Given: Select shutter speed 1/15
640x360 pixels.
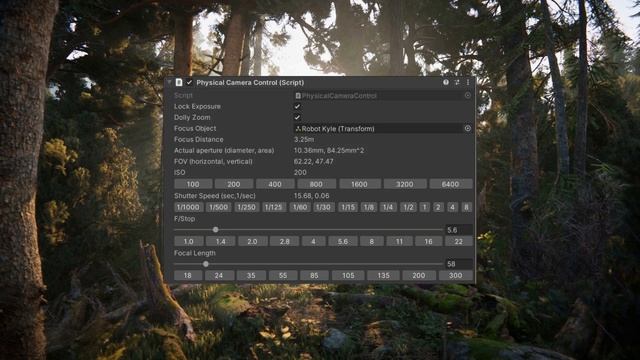Looking at the screenshot, I should point(348,207).
